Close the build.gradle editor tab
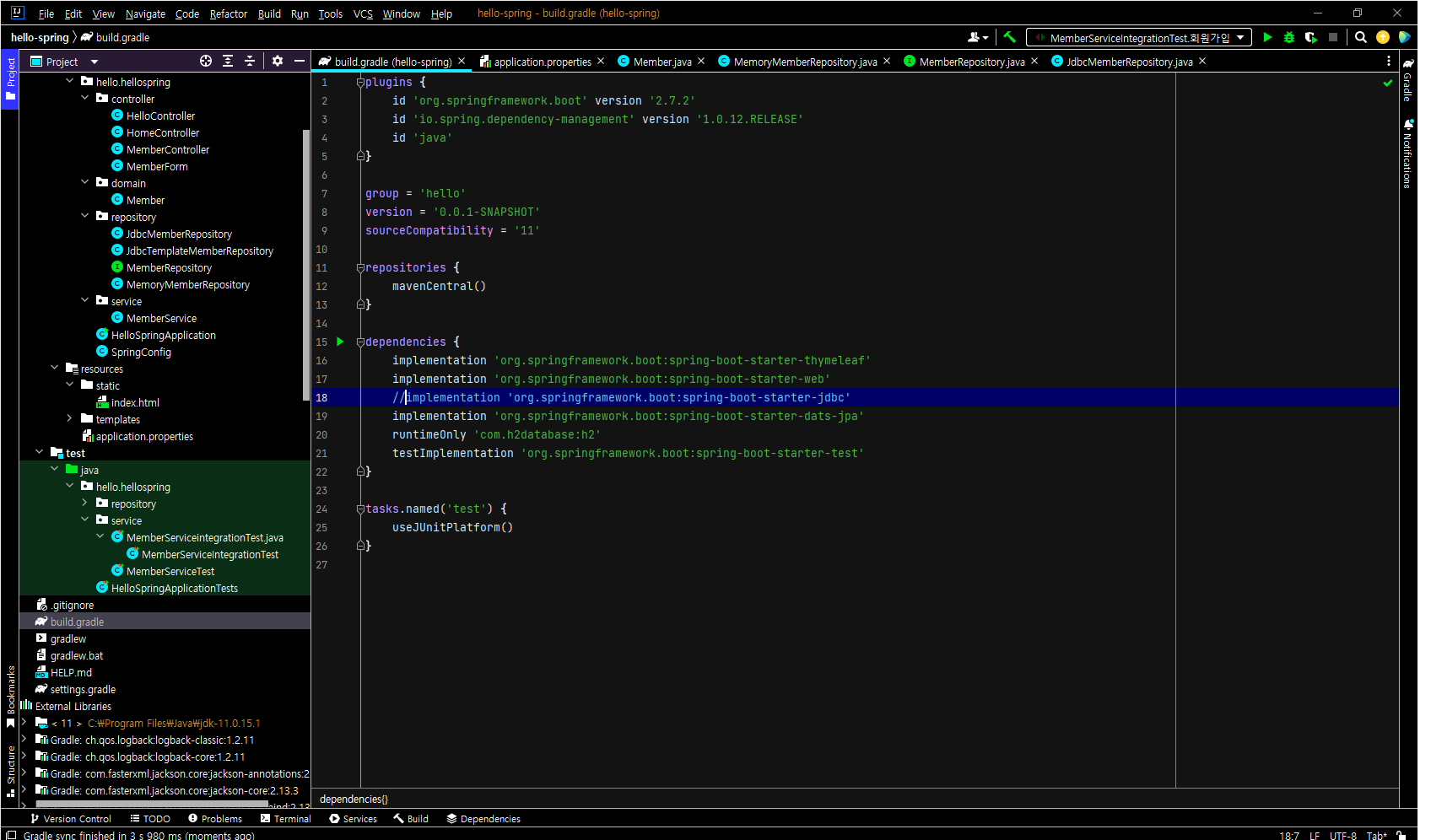This screenshot has width=1431, height=840. (462, 61)
